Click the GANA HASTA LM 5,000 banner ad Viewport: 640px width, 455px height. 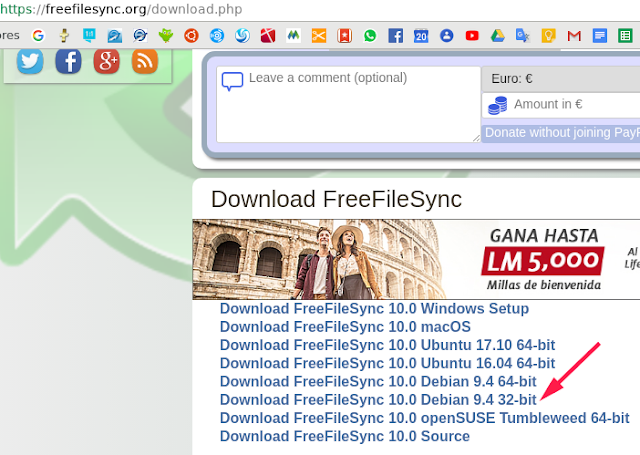pyautogui.click(x=416, y=260)
